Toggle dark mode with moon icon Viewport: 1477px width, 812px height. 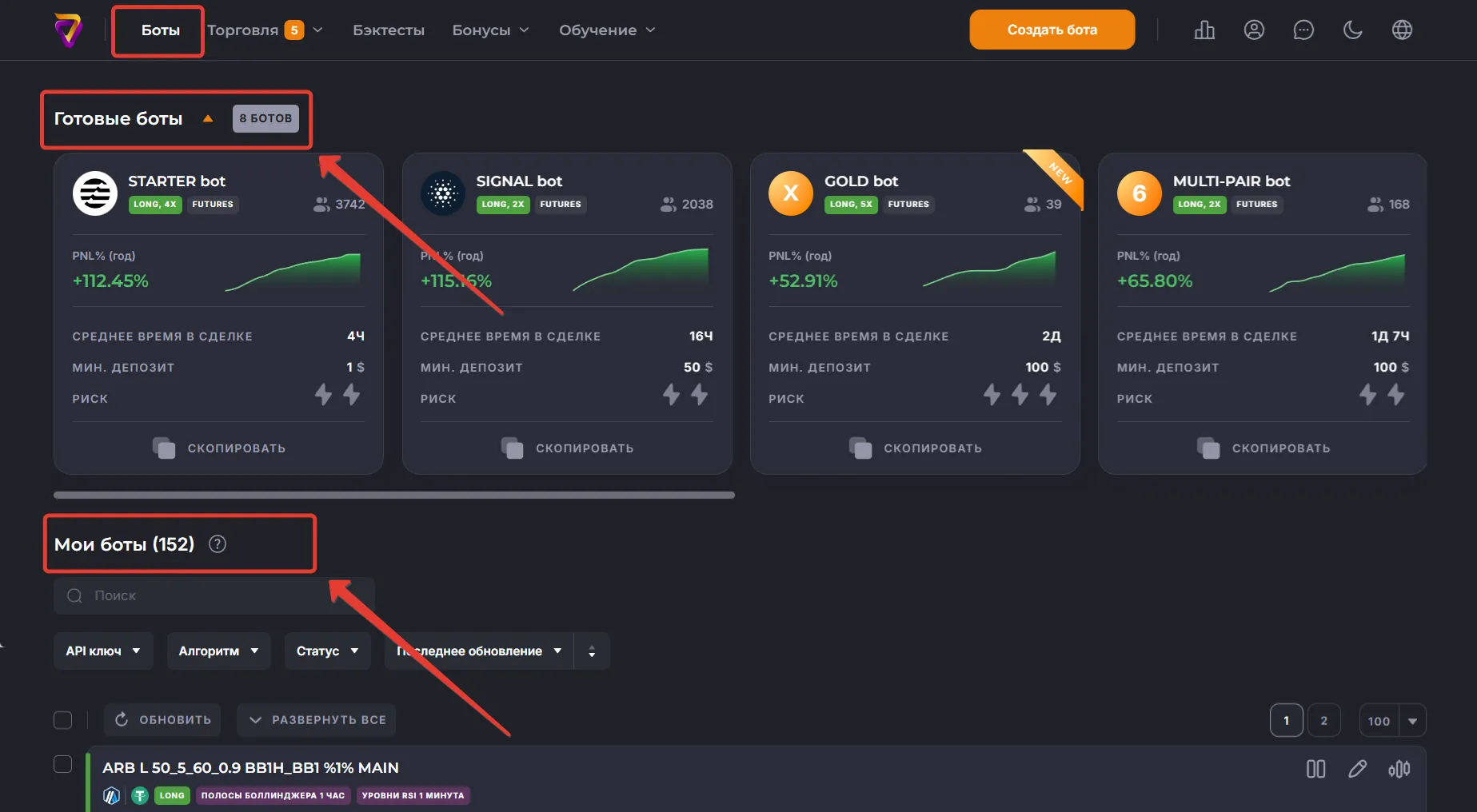[x=1352, y=30]
